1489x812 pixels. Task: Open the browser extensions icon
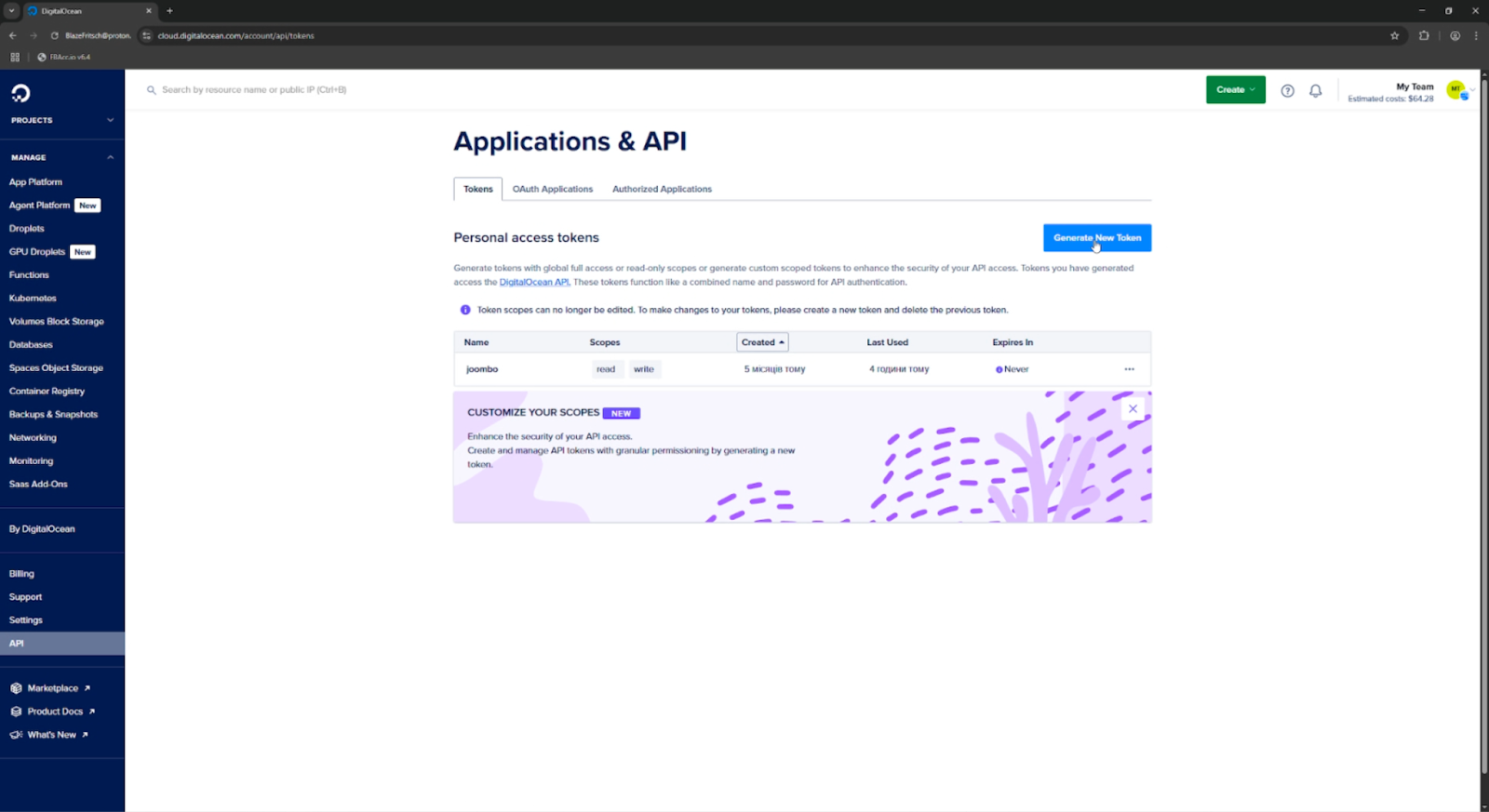1424,35
